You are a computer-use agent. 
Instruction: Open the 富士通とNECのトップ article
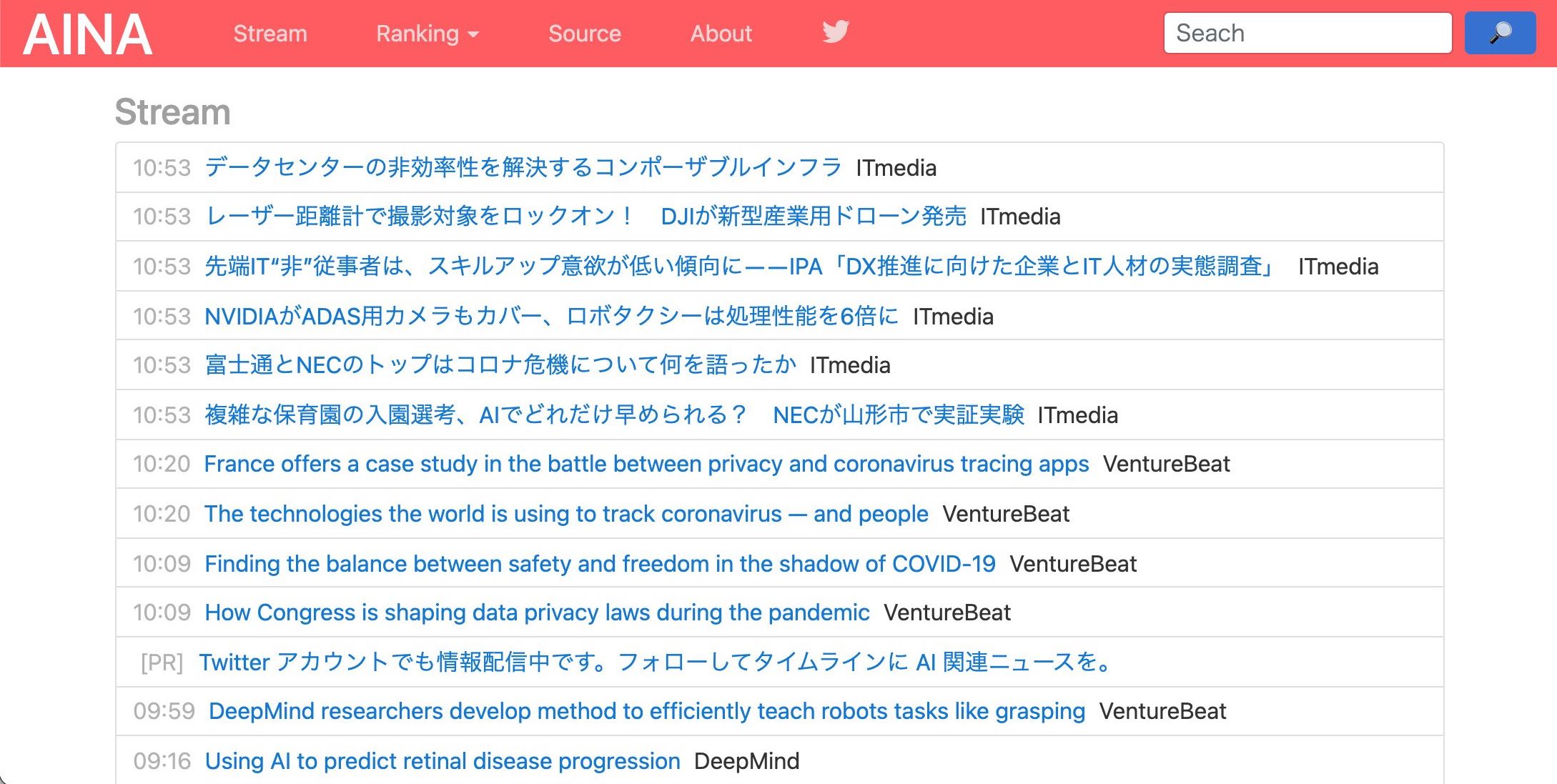point(500,364)
